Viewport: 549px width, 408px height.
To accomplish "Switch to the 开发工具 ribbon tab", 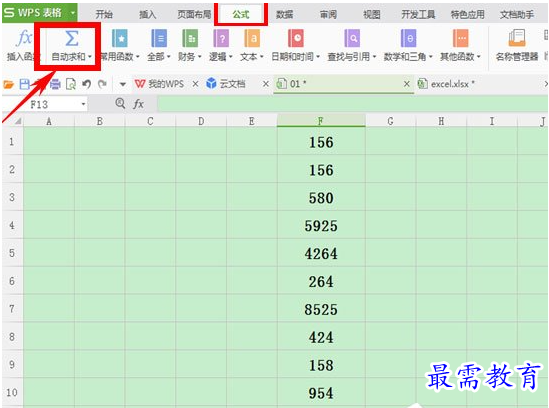I will click(418, 14).
